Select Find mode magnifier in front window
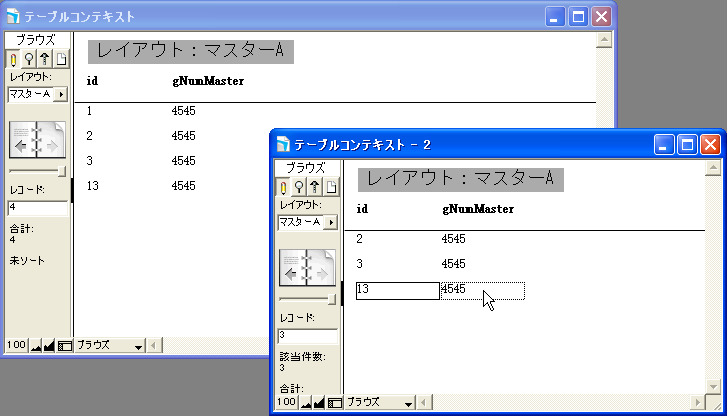The image size is (727, 416). point(300,187)
